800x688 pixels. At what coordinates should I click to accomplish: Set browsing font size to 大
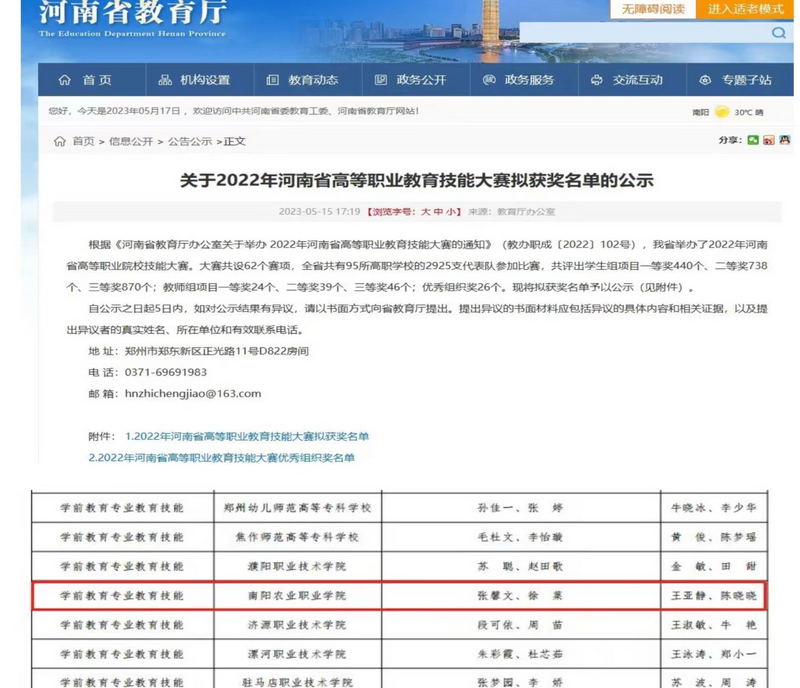pos(426,211)
